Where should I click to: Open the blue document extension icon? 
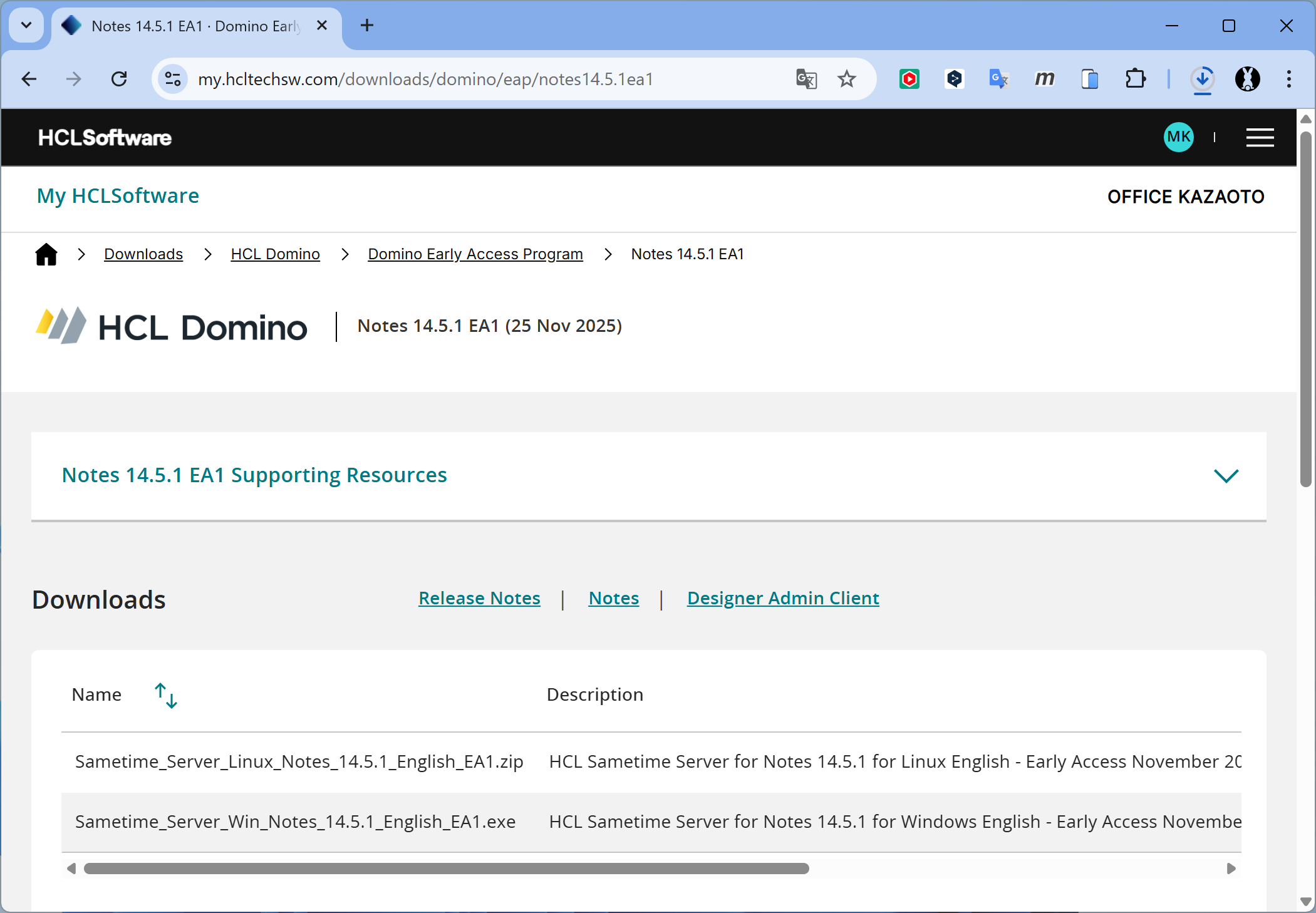1090,79
